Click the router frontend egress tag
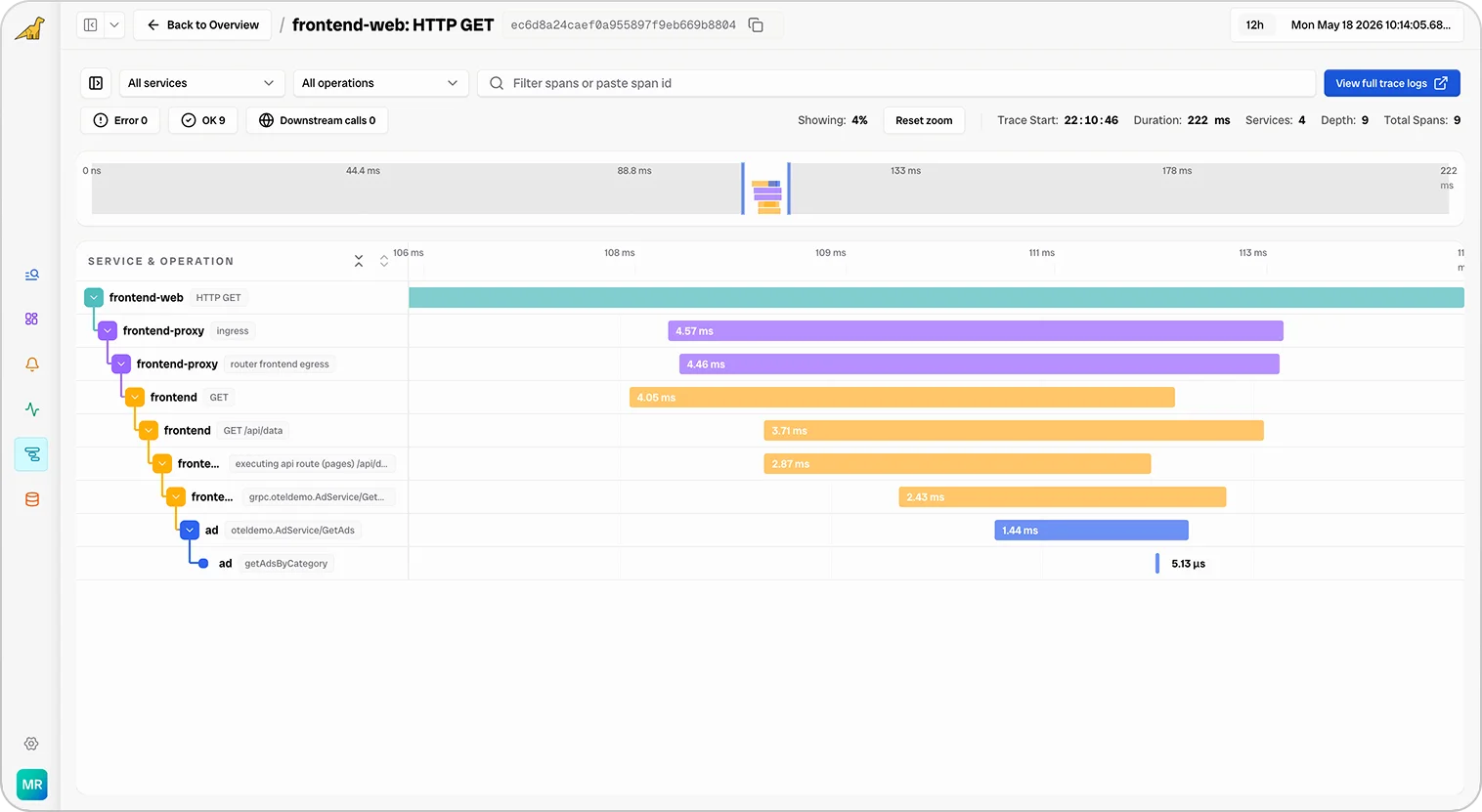The width and height of the screenshot is (1482, 812). [x=280, y=363]
